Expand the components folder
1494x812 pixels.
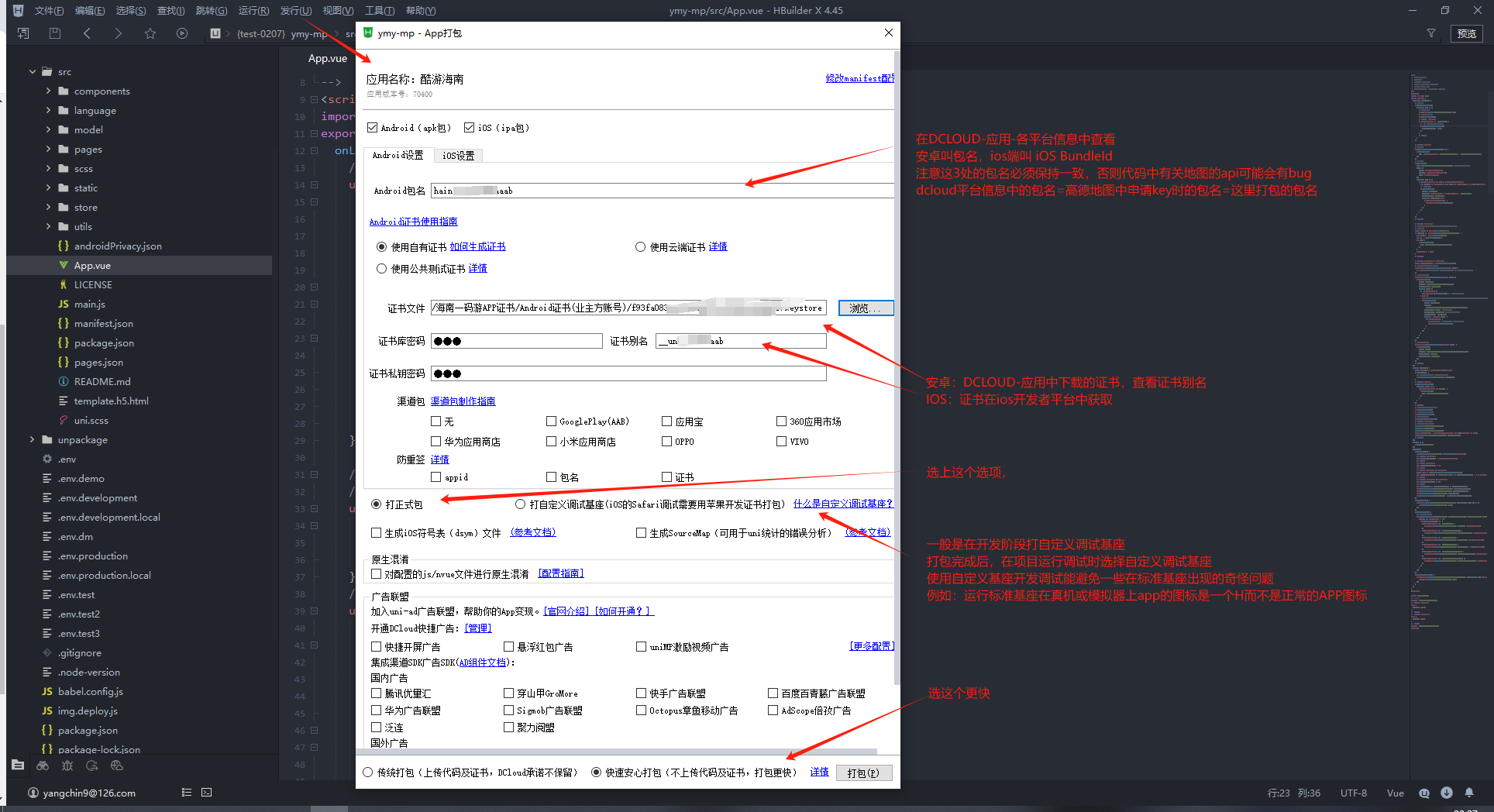pyautogui.click(x=48, y=91)
